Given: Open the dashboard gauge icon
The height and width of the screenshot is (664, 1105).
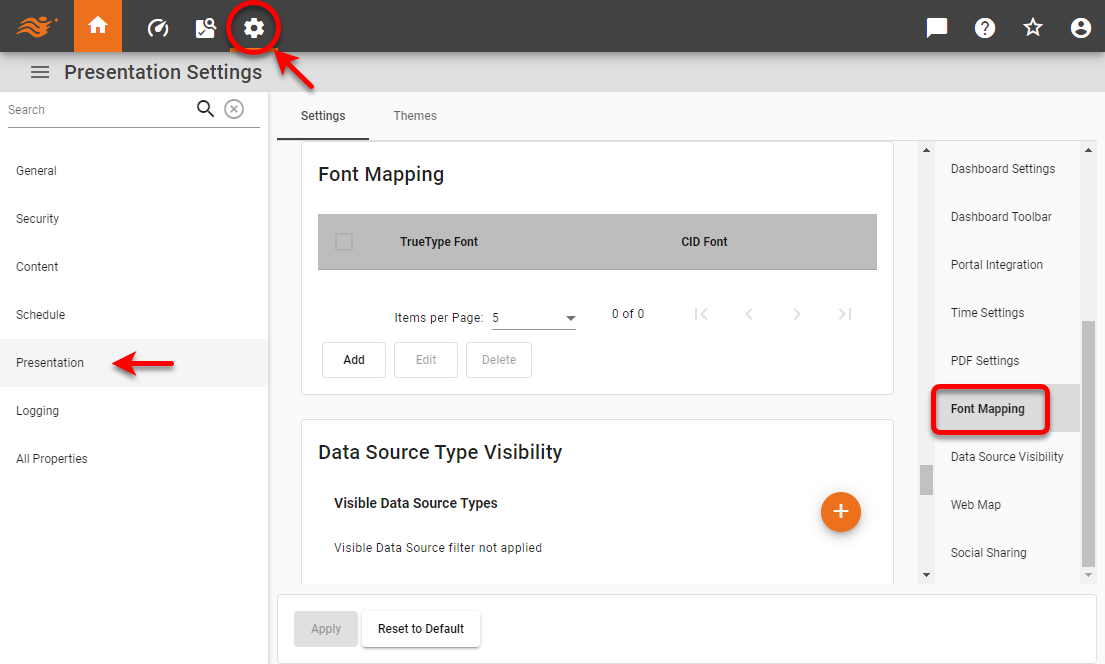Looking at the screenshot, I should [158, 28].
